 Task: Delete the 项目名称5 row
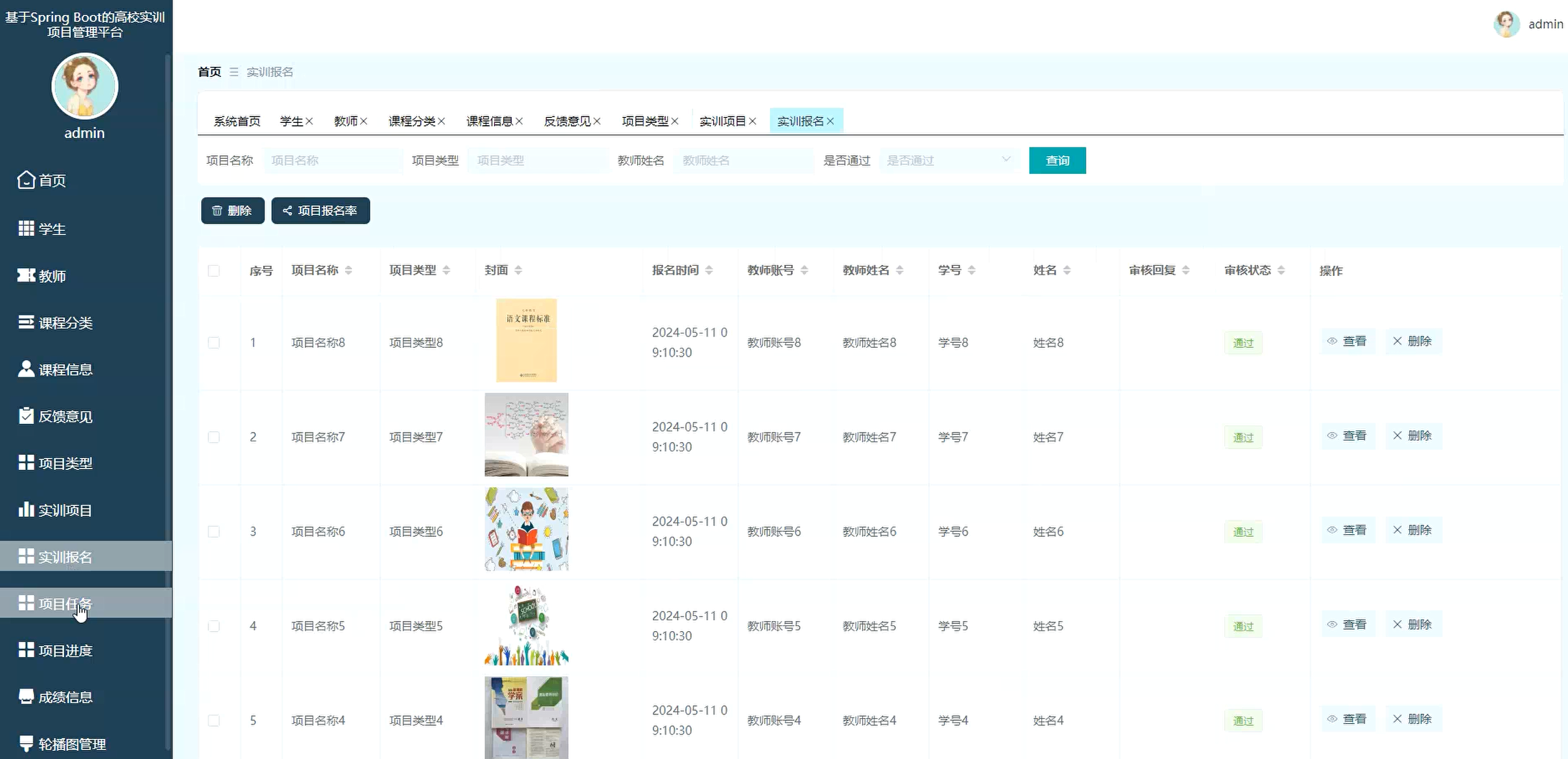tap(1413, 625)
